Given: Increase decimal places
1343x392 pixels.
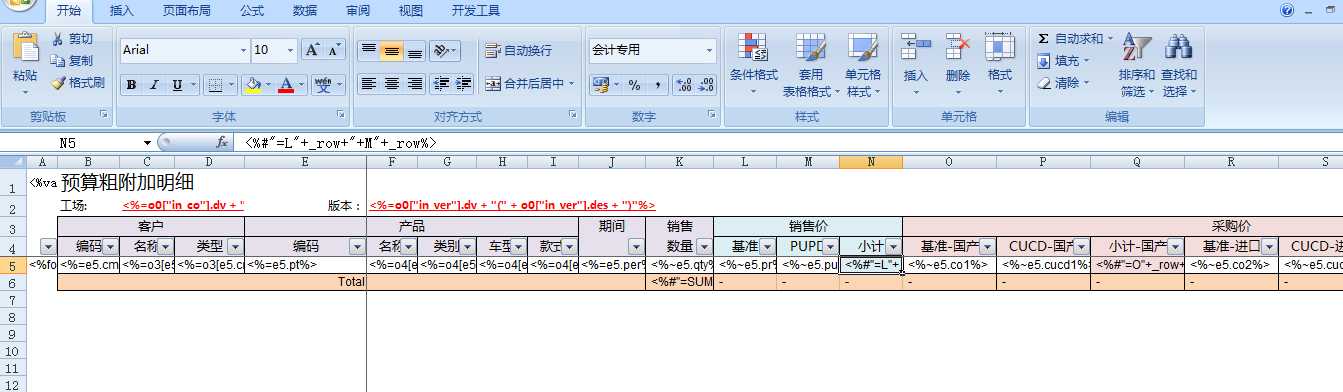Looking at the screenshot, I should 683,85.
